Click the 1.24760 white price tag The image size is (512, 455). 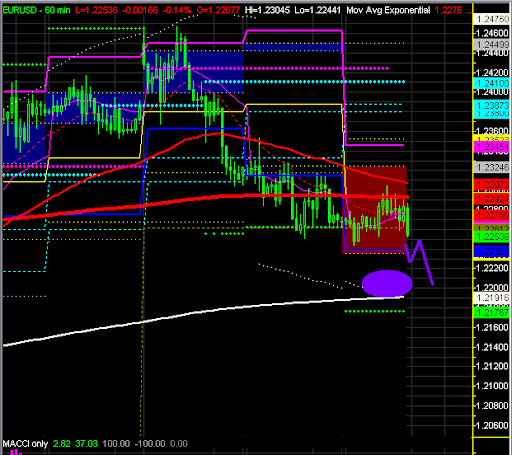click(x=492, y=19)
